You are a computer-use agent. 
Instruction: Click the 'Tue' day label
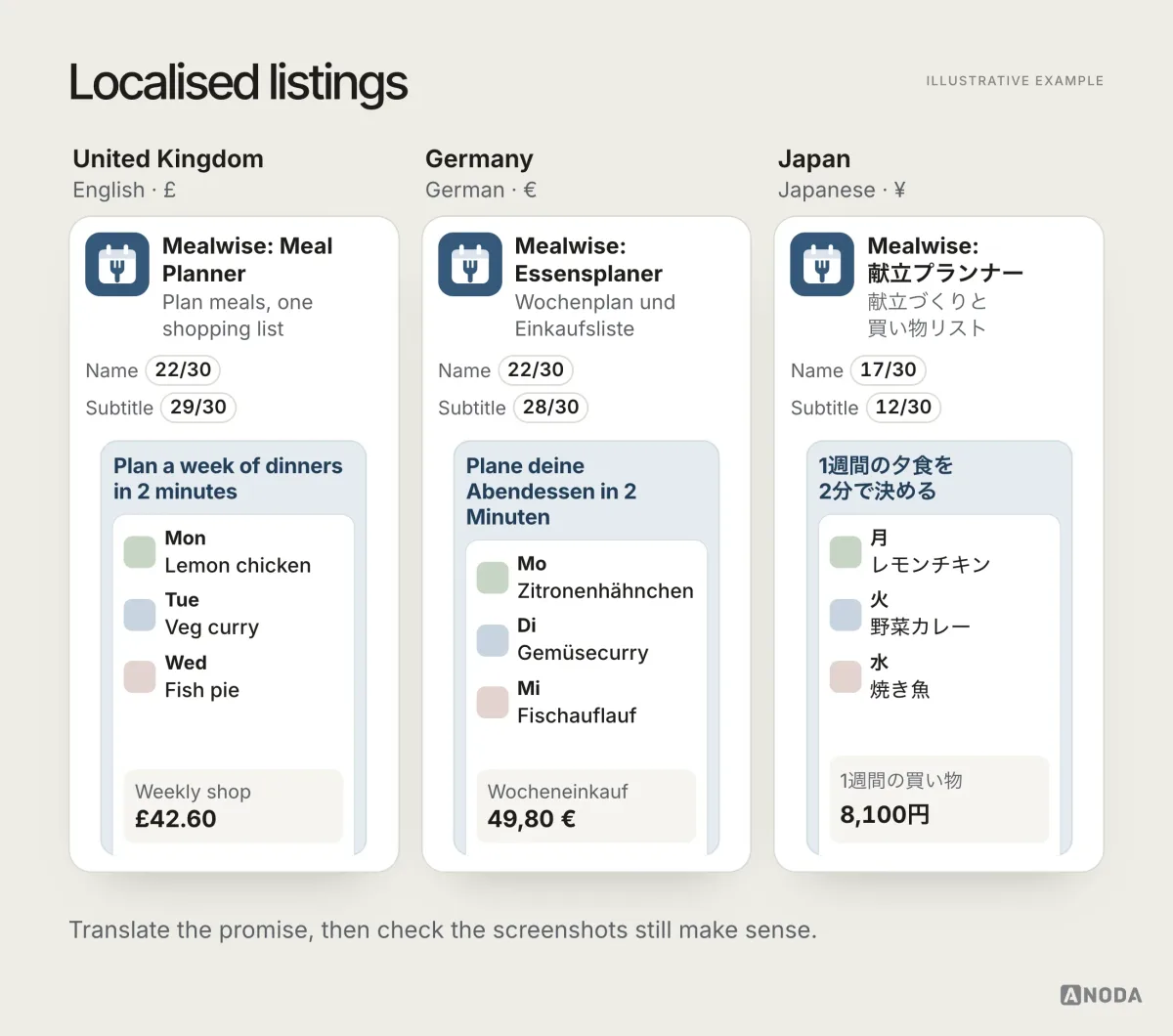click(182, 600)
